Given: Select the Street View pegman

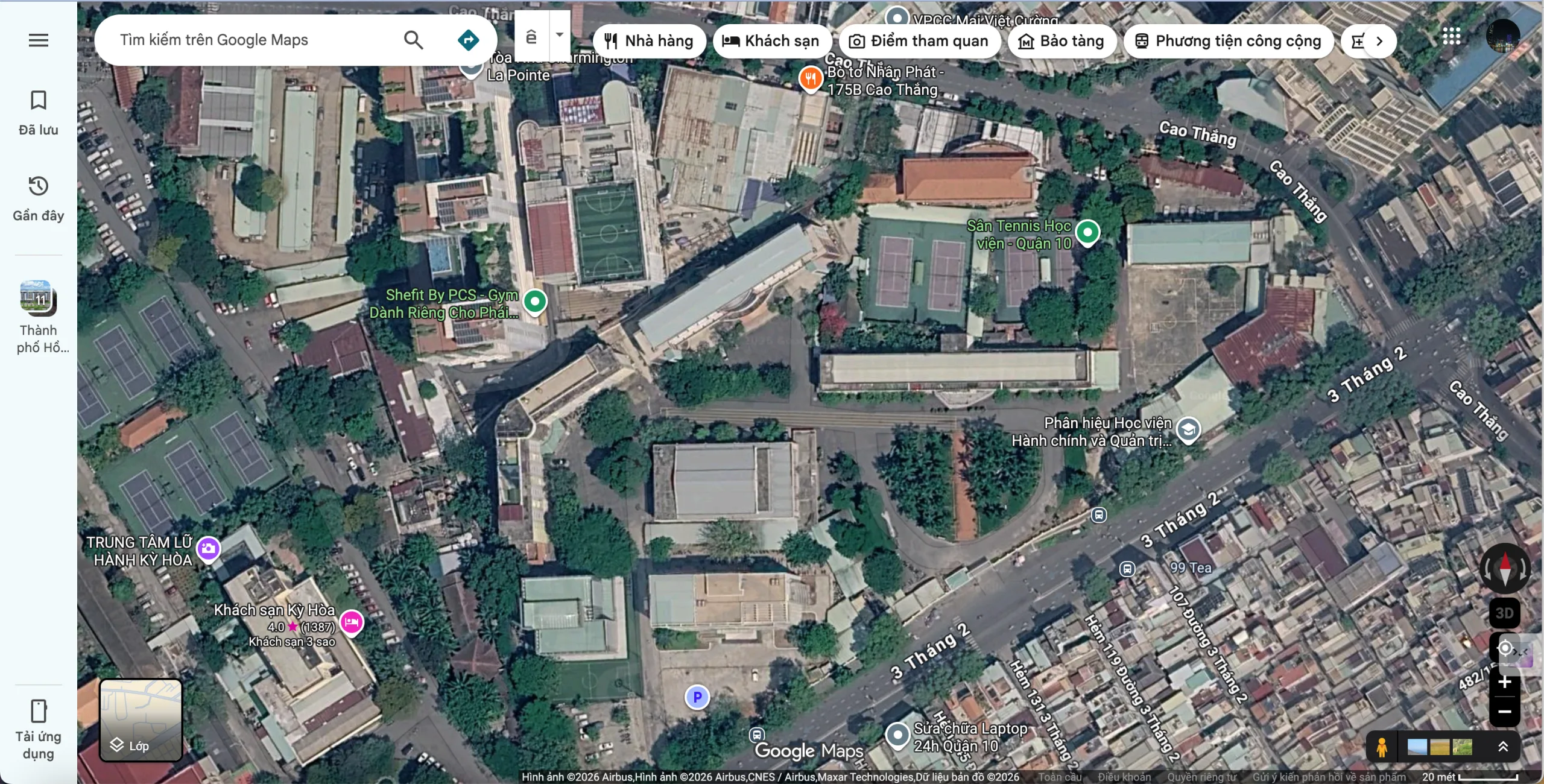Looking at the screenshot, I should coord(1382,747).
